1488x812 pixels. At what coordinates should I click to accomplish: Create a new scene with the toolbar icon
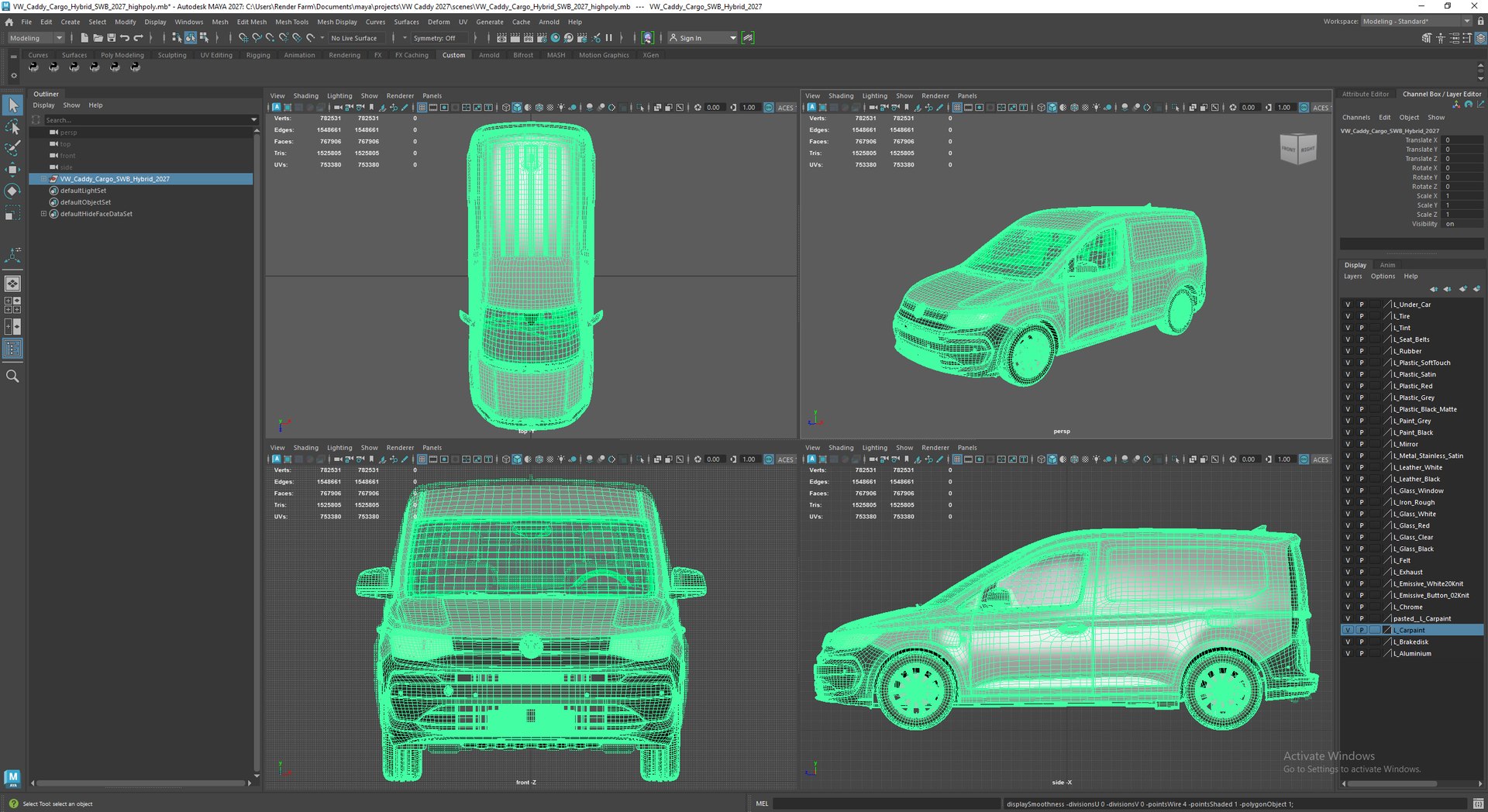(84, 38)
